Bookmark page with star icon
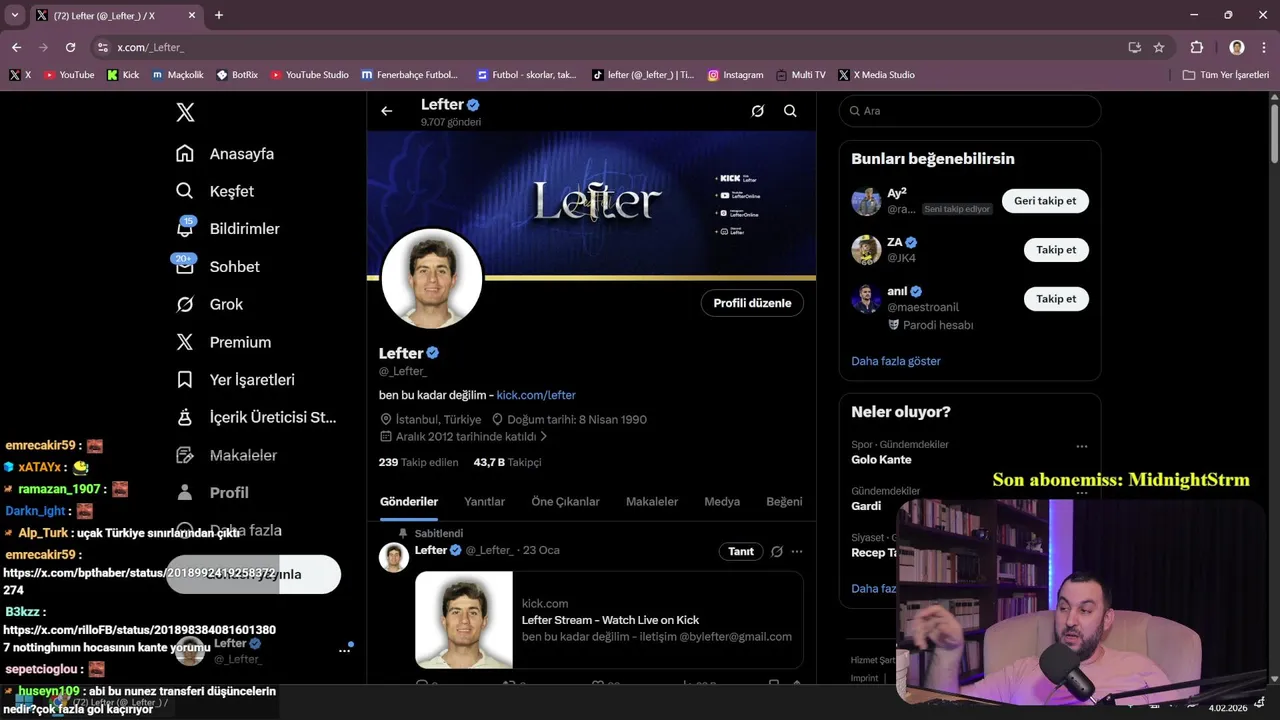 tap(1159, 47)
